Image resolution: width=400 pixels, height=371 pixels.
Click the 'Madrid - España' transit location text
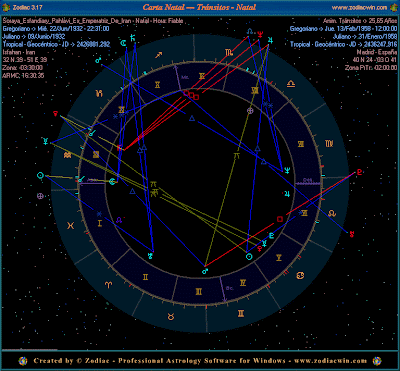coord(377,52)
